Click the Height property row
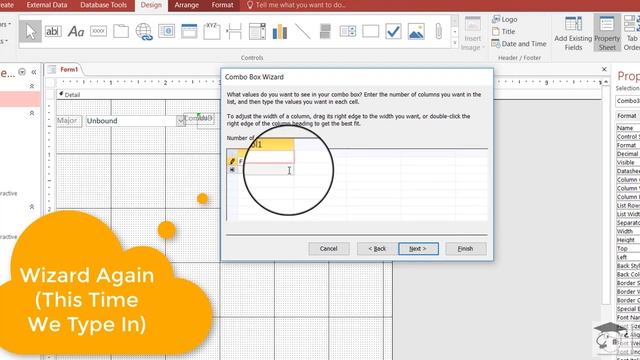This screenshot has height=360, width=640. [x=628, y=240]
